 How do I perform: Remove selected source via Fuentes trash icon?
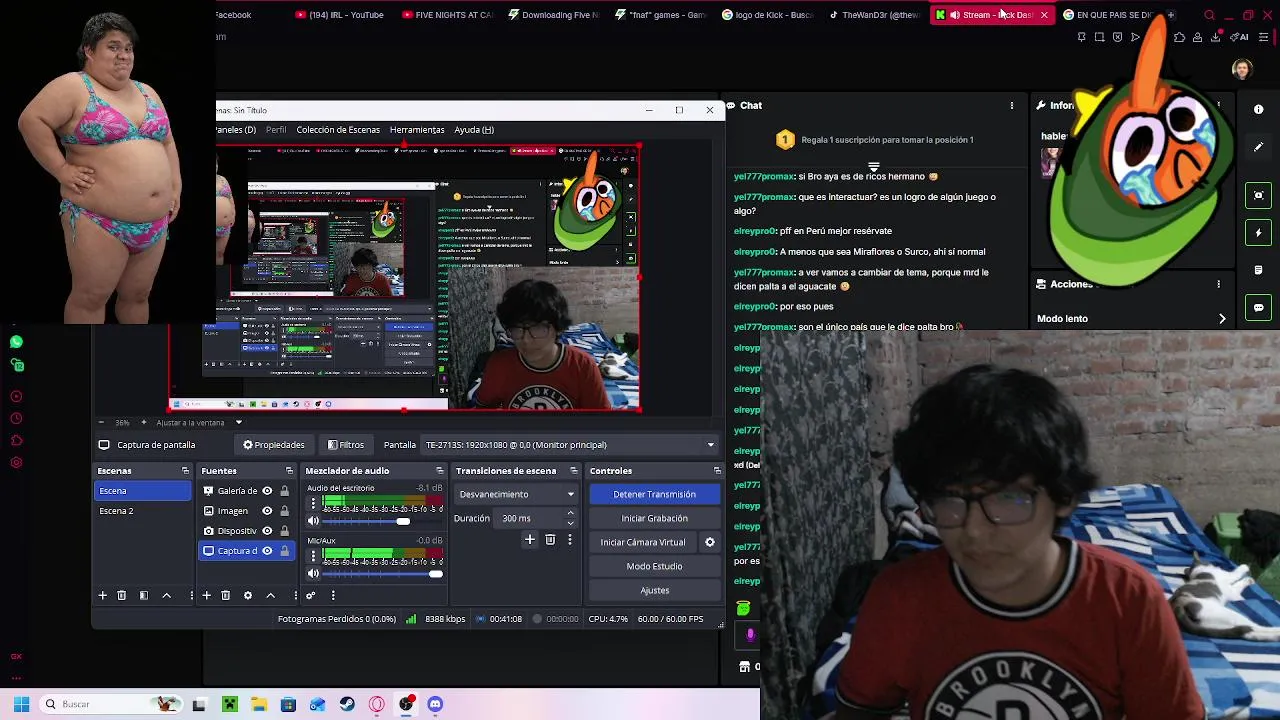coord(226,595)
